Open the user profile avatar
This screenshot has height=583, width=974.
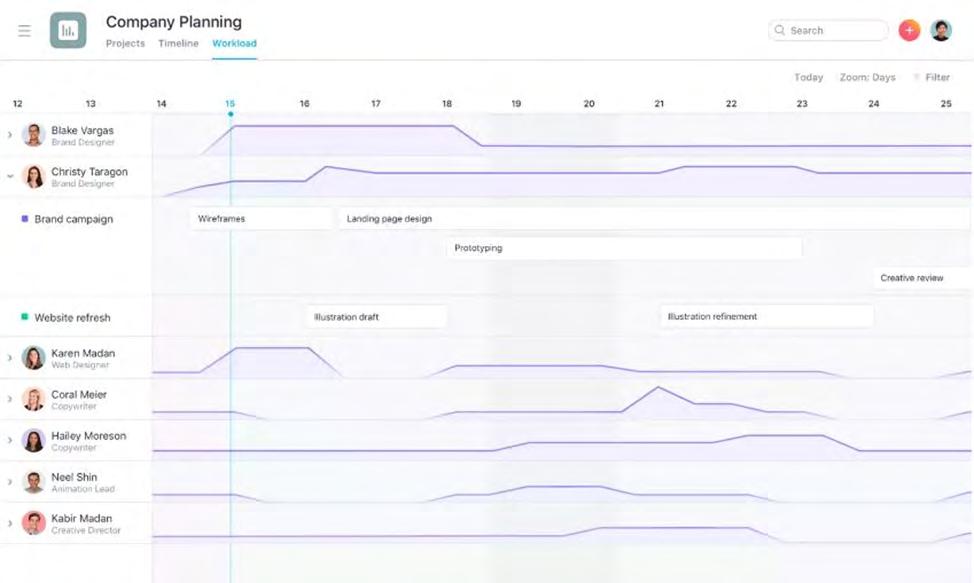pyautogui.click(x=941, y=30)
